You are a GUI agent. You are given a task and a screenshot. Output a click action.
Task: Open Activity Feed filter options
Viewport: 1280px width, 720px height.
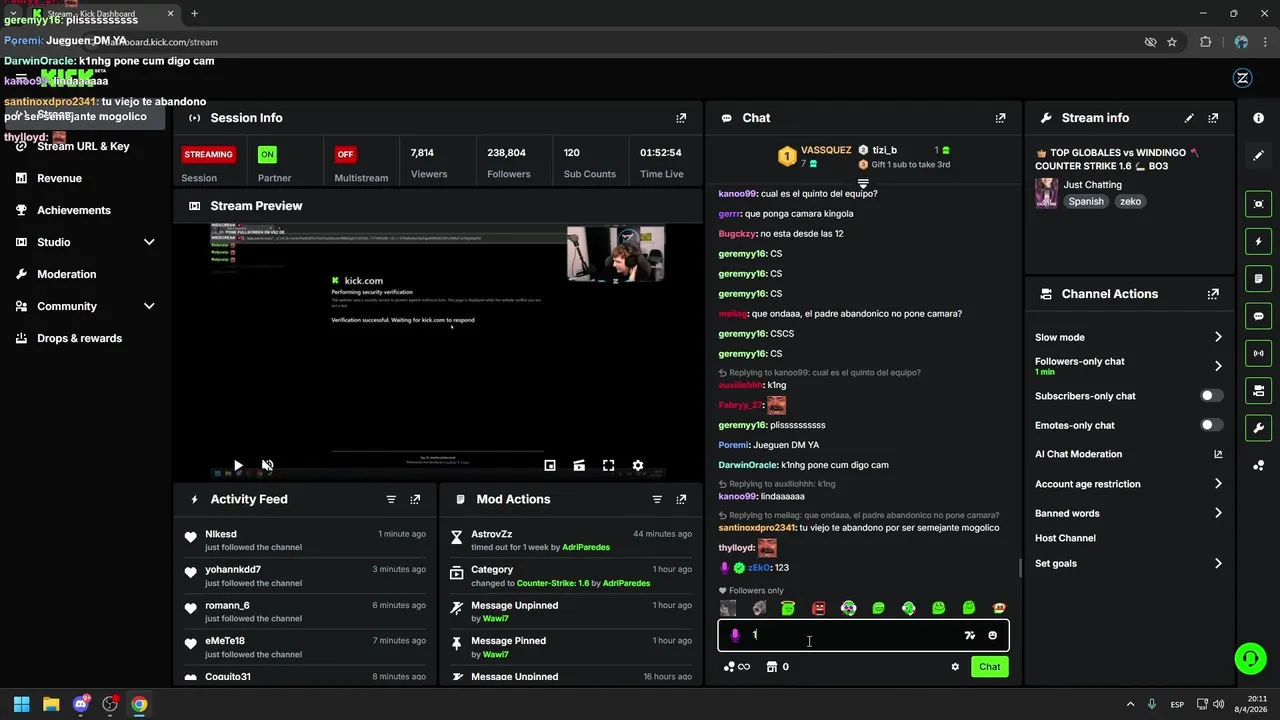pyautogui.click(x=391, y=499)
